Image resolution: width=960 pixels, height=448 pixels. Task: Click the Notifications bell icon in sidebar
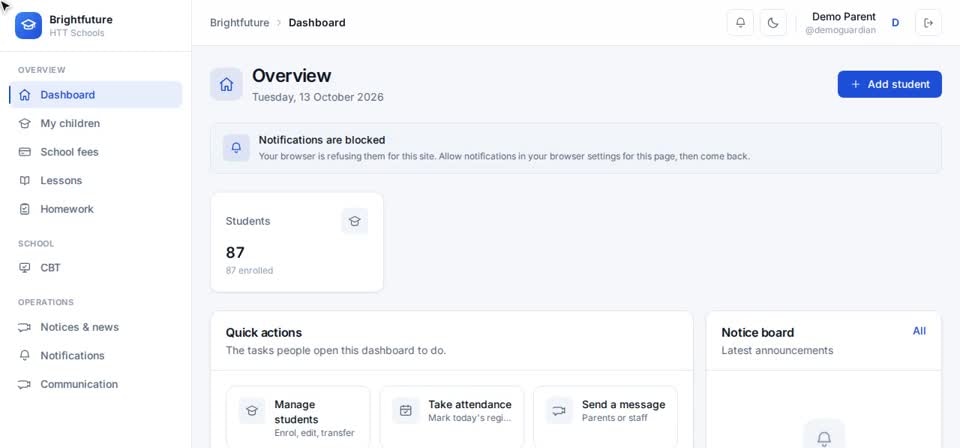click(x=24, y=356)
